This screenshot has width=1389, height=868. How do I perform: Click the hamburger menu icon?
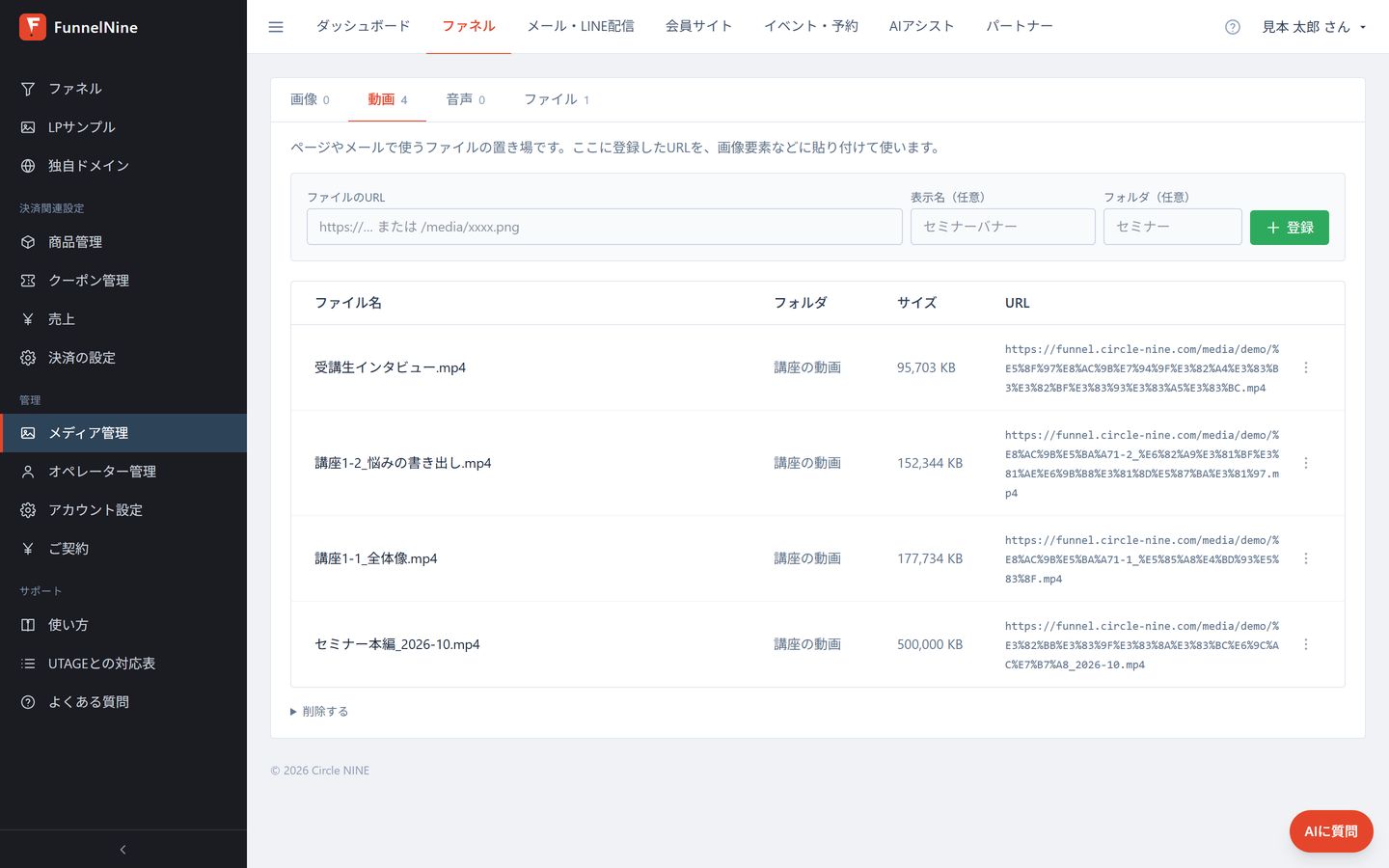pyautogui.click(x=276, y=27)
